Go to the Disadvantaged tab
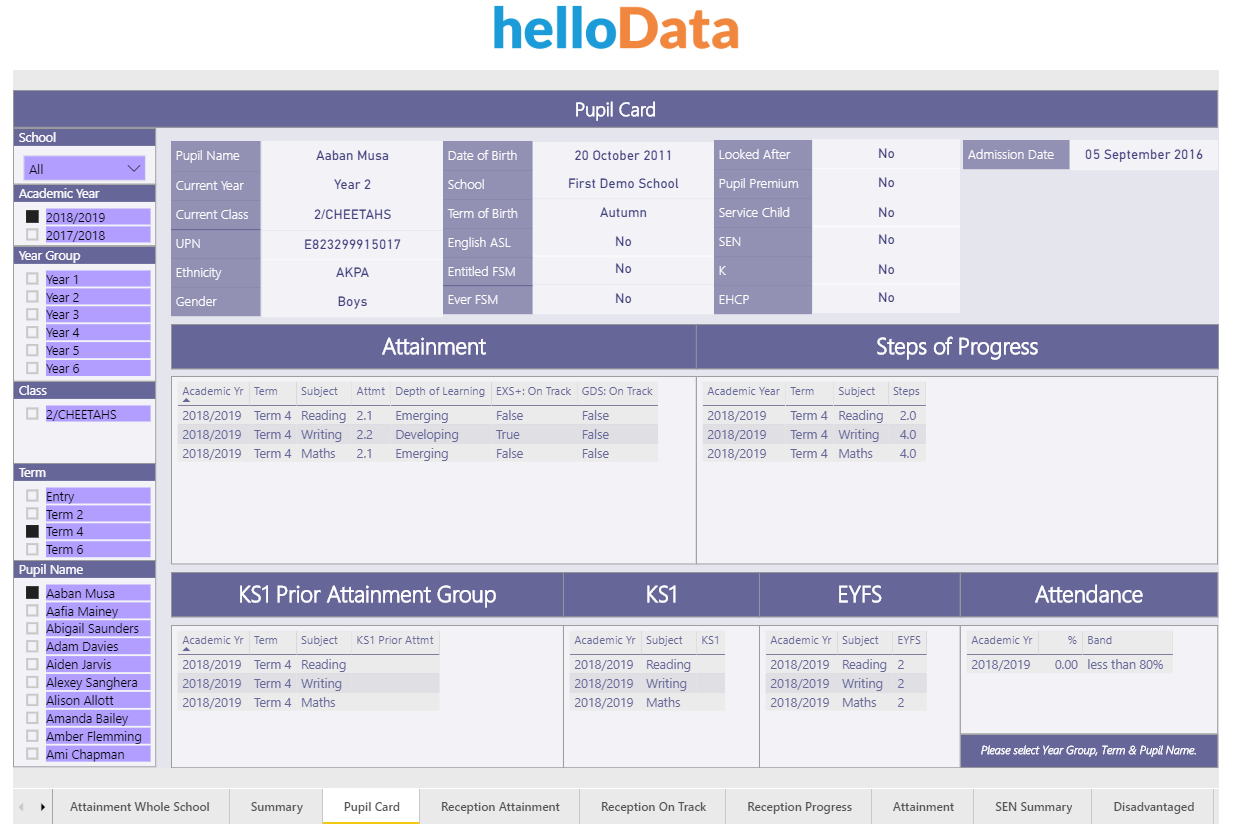This screenshot has width=1238, height=840. [1153, 806]
